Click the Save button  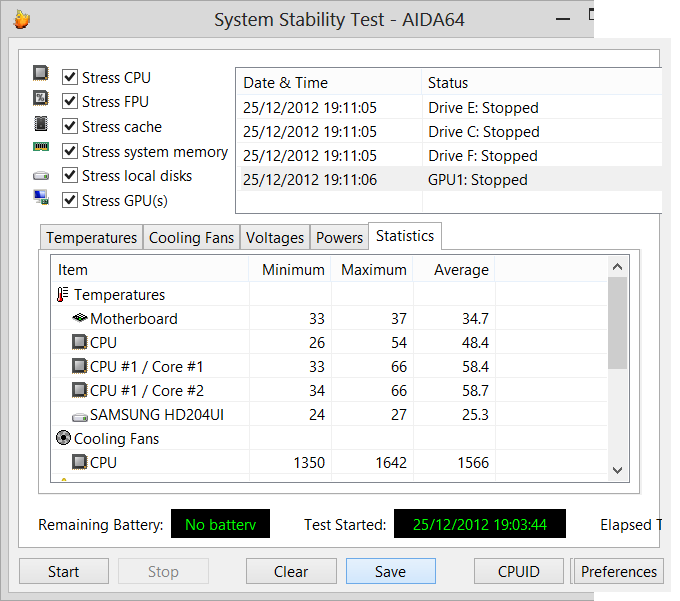click(x=390, y=572)
